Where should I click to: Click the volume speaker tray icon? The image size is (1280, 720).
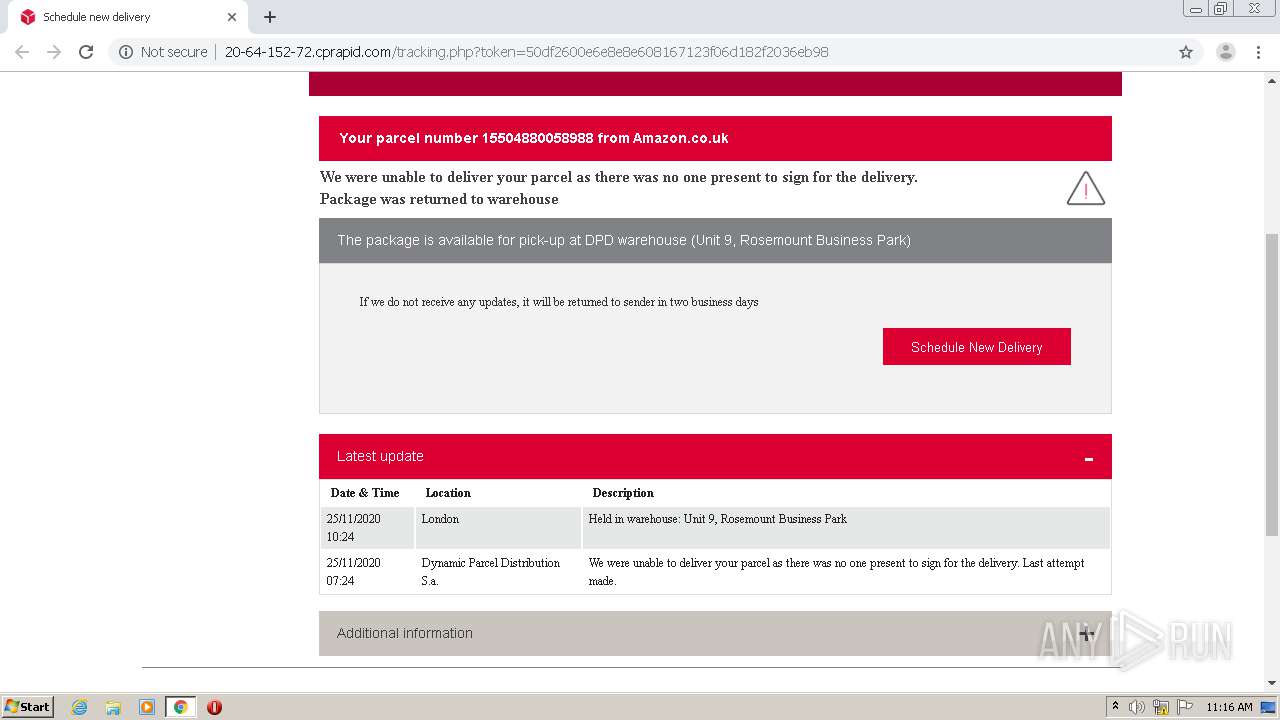pyautogui.click(x=1137, y=707)
